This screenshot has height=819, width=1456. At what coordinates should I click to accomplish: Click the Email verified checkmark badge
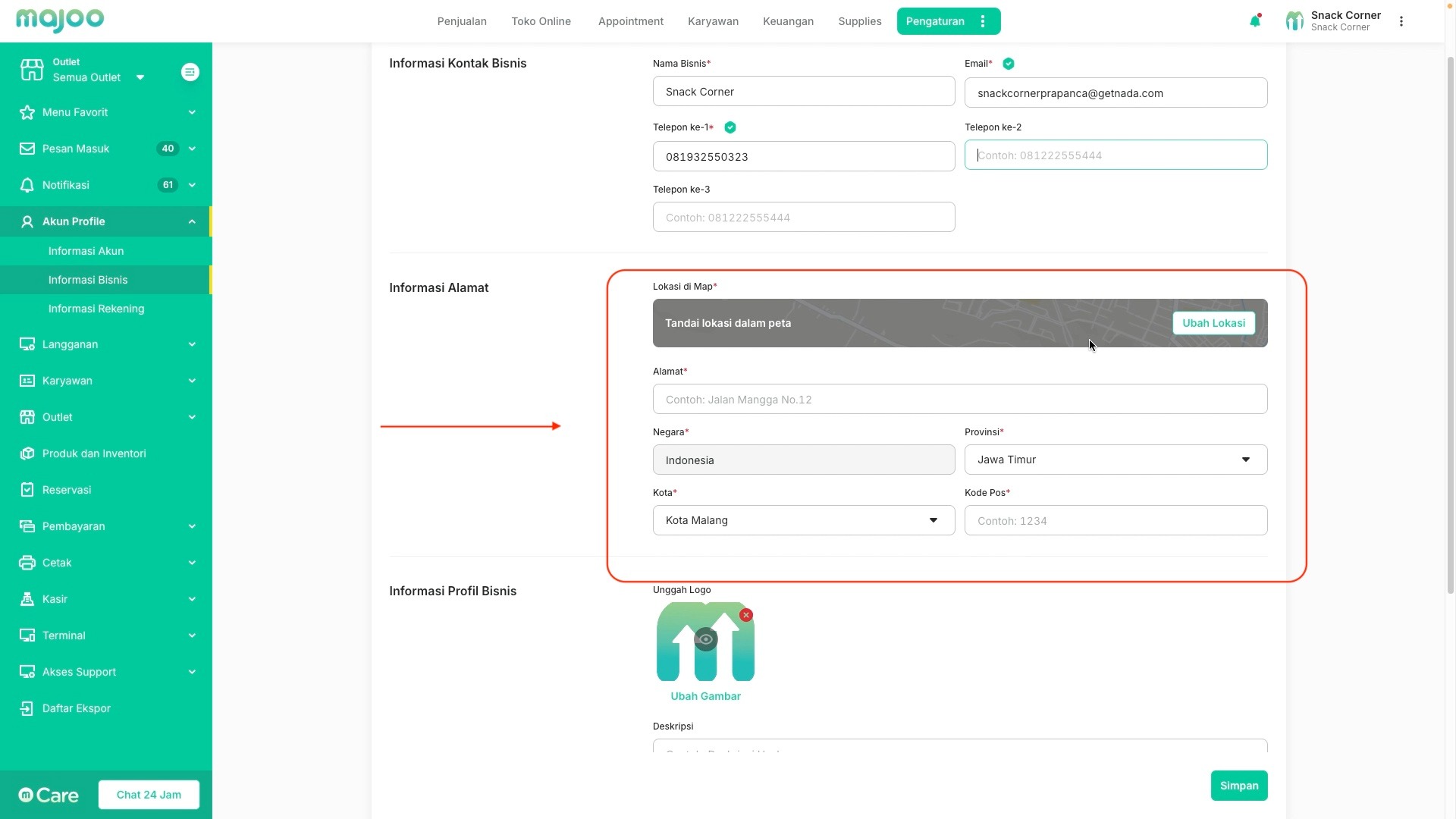1009,64
